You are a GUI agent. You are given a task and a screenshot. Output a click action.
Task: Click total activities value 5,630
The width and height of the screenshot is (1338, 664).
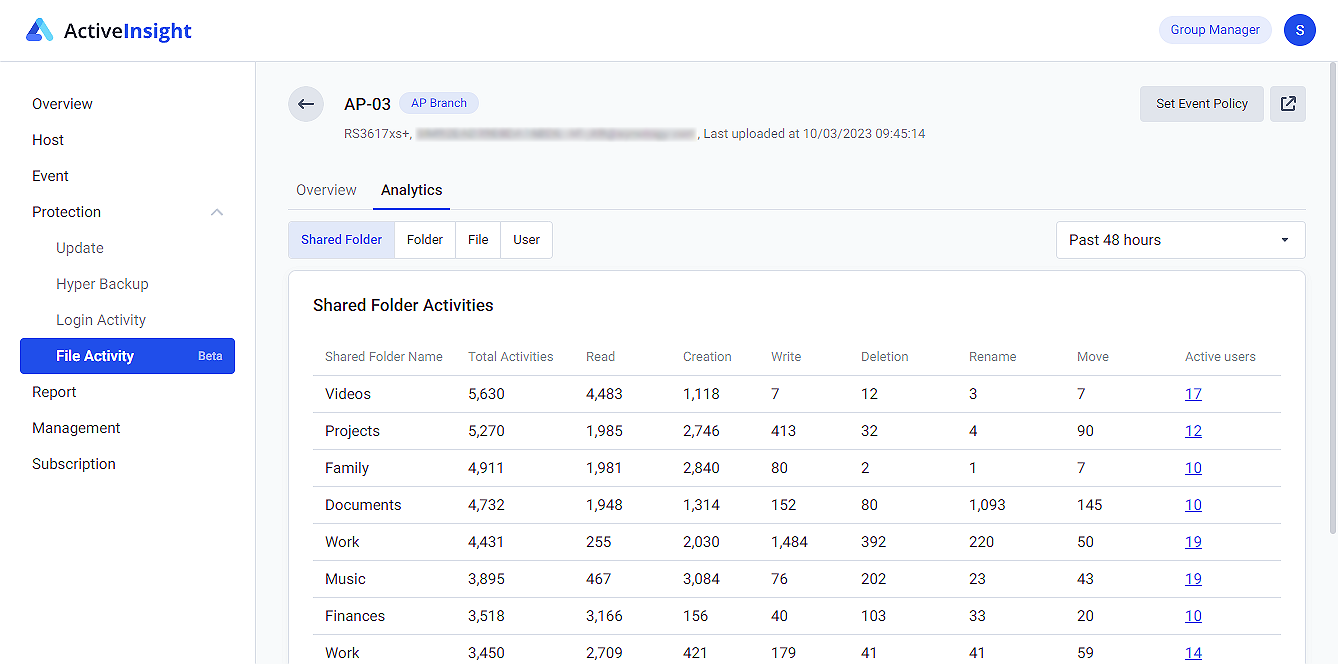click(x=486, y=394)
